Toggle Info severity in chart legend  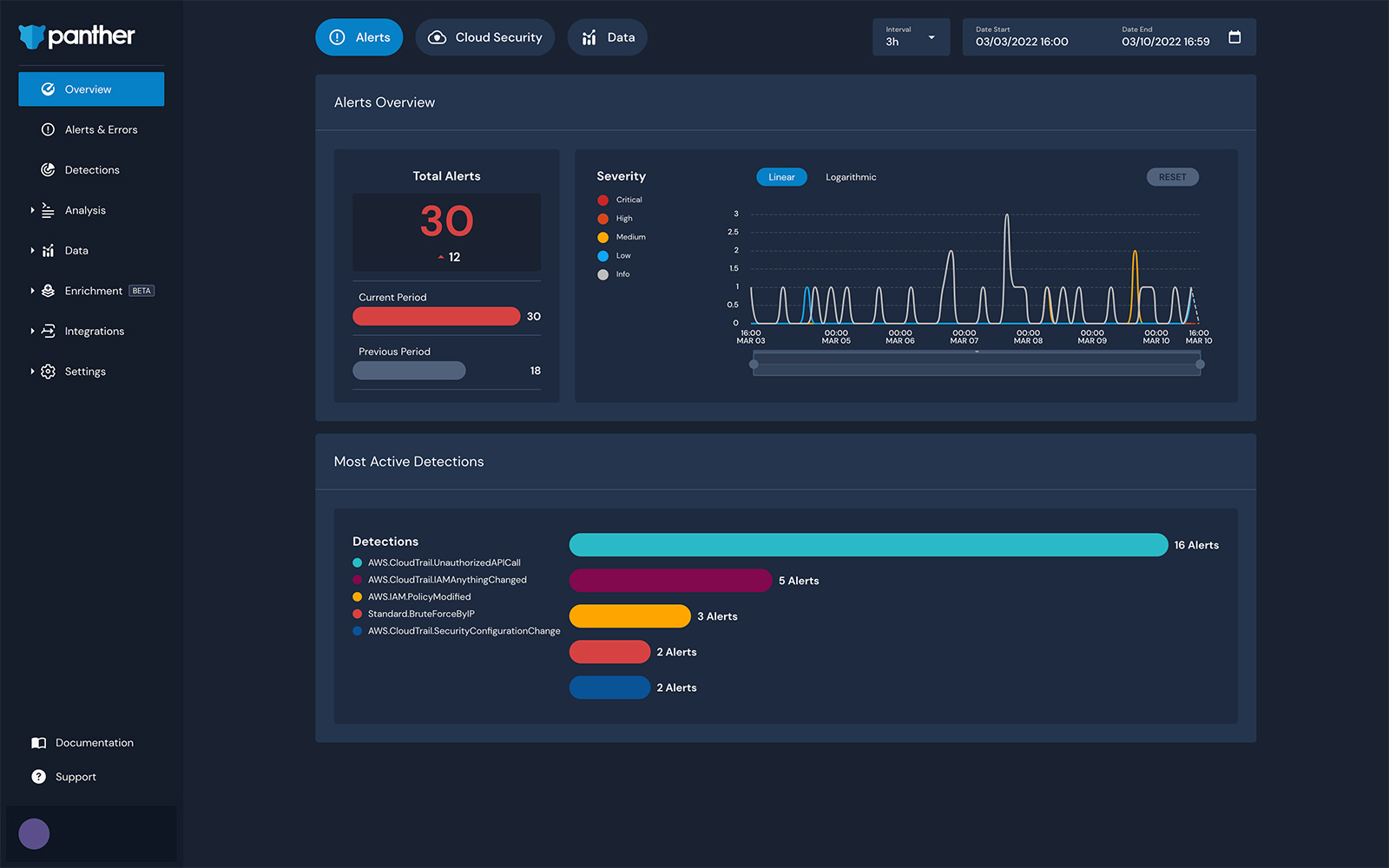(602, 274)
